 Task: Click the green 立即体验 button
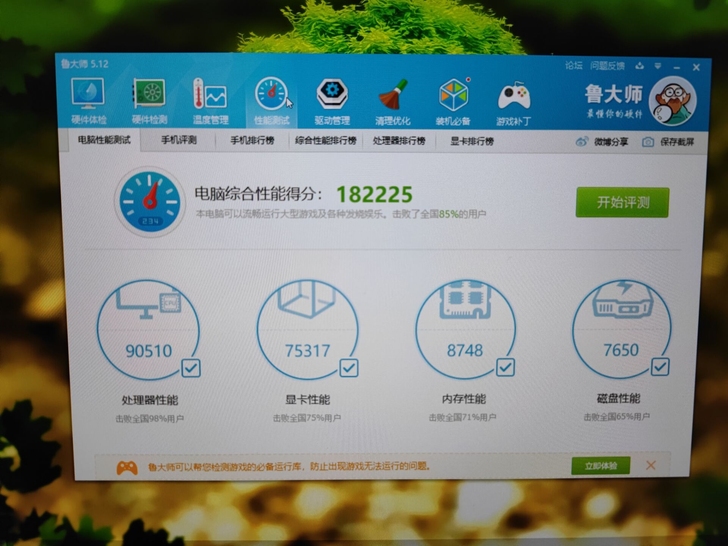click(601, 466)
